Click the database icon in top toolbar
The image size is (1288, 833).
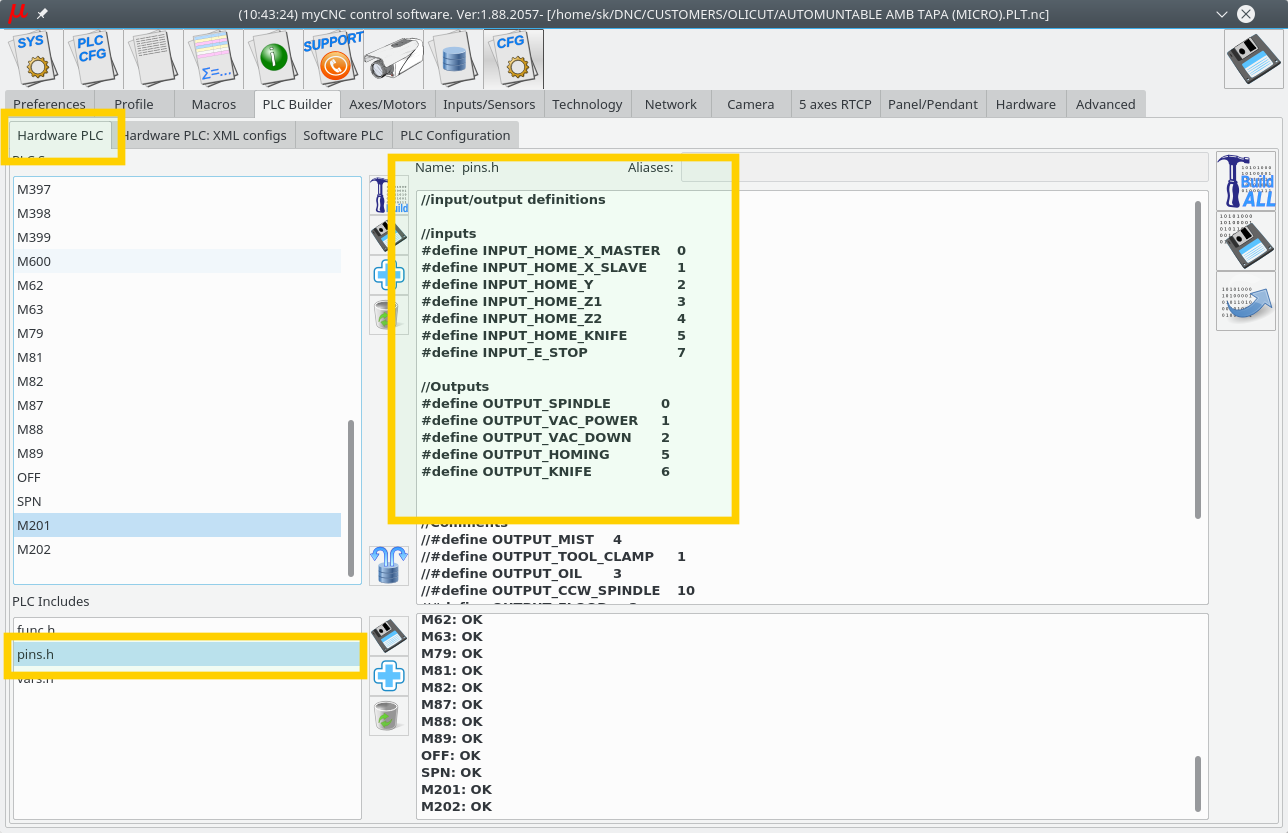(454, 59)
